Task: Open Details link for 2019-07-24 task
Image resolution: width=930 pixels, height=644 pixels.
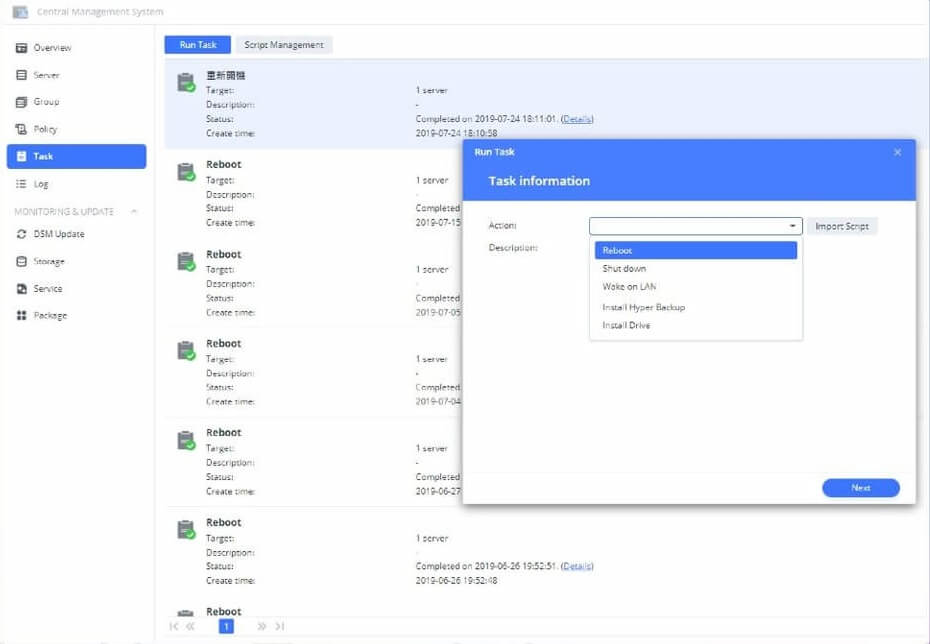Action: click(577, 119)
